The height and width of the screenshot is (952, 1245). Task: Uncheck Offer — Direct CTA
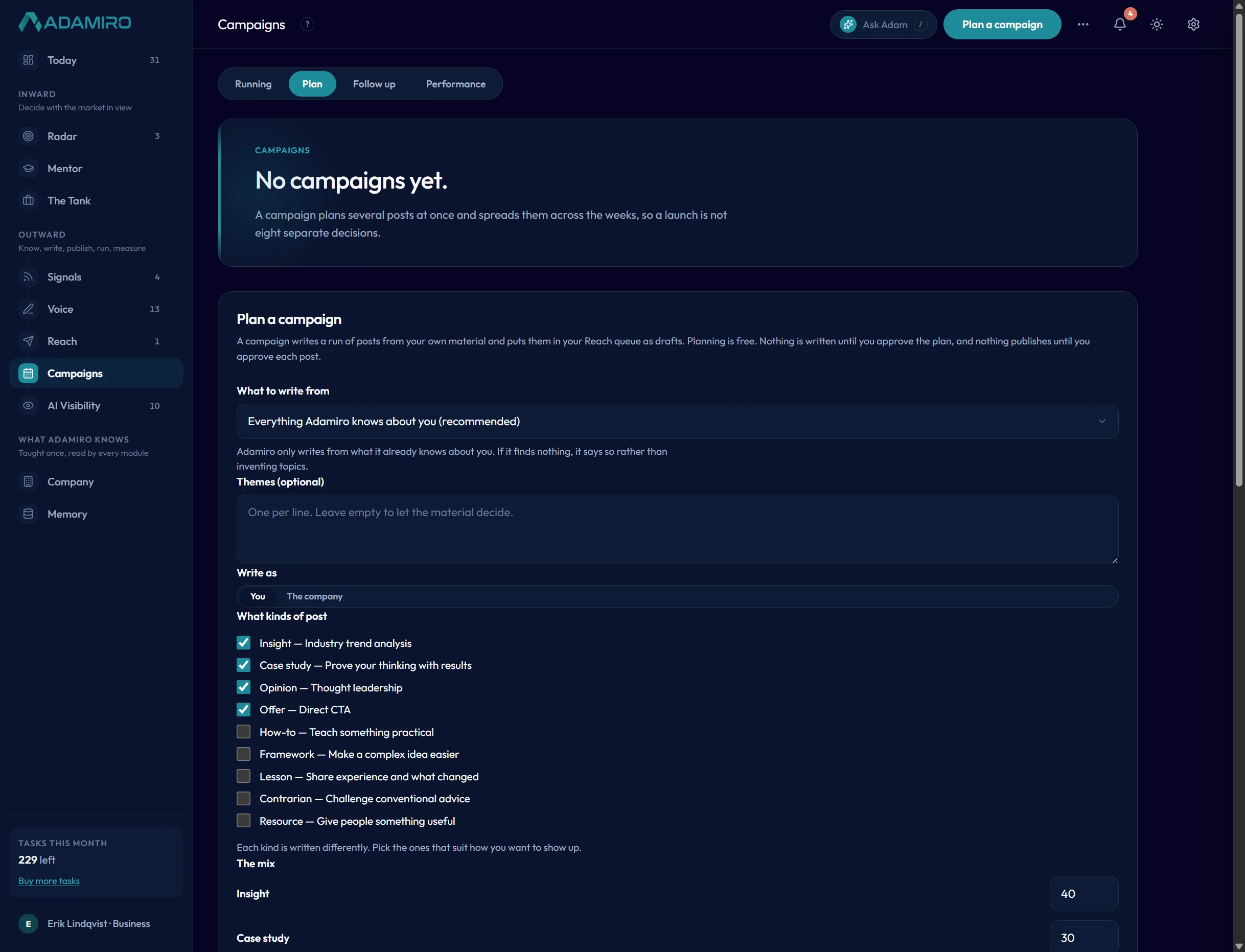pyautogui.click(x=244, y=709)
